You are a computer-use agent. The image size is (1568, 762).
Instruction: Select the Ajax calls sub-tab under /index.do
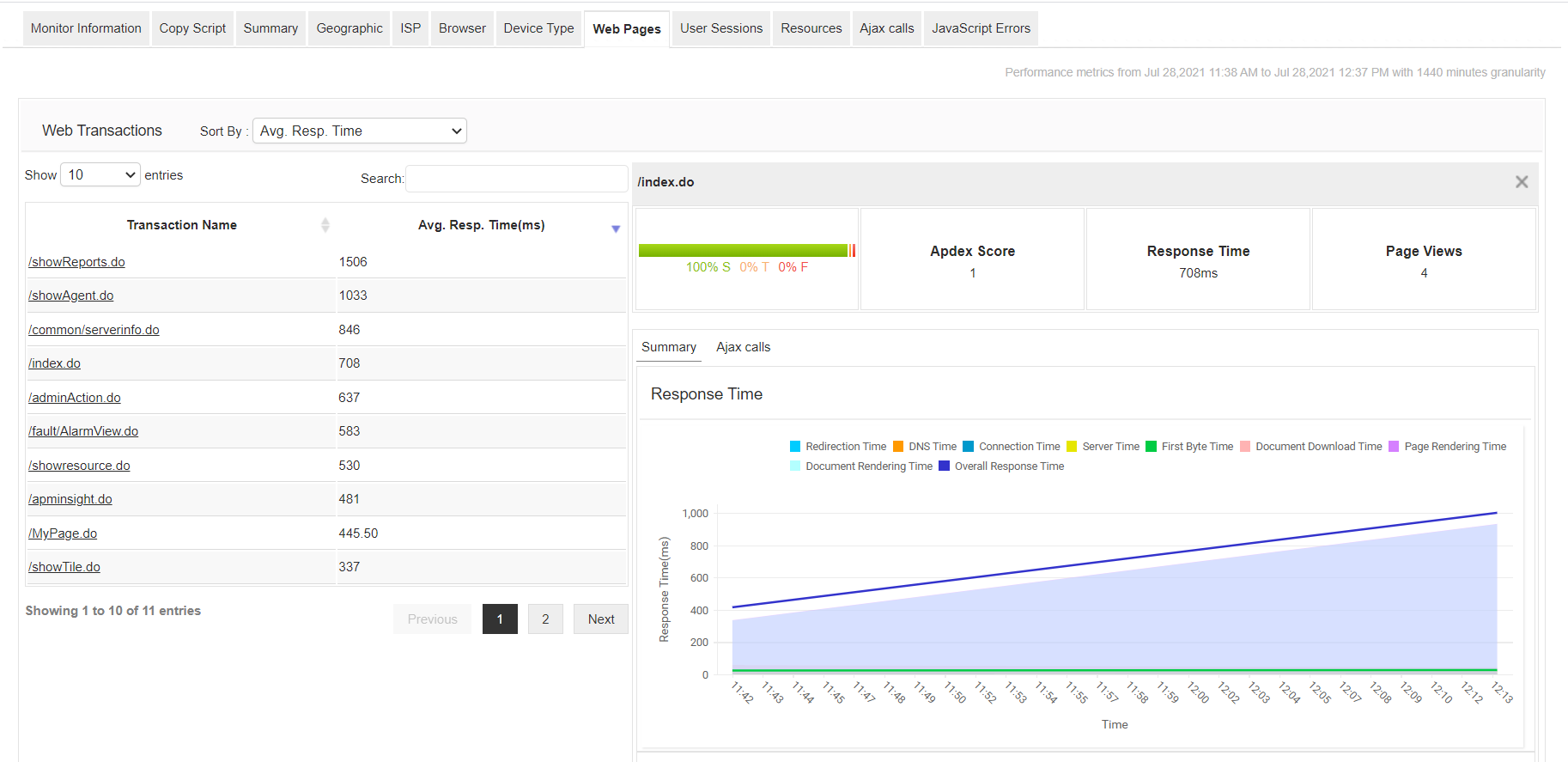[743, 347]
